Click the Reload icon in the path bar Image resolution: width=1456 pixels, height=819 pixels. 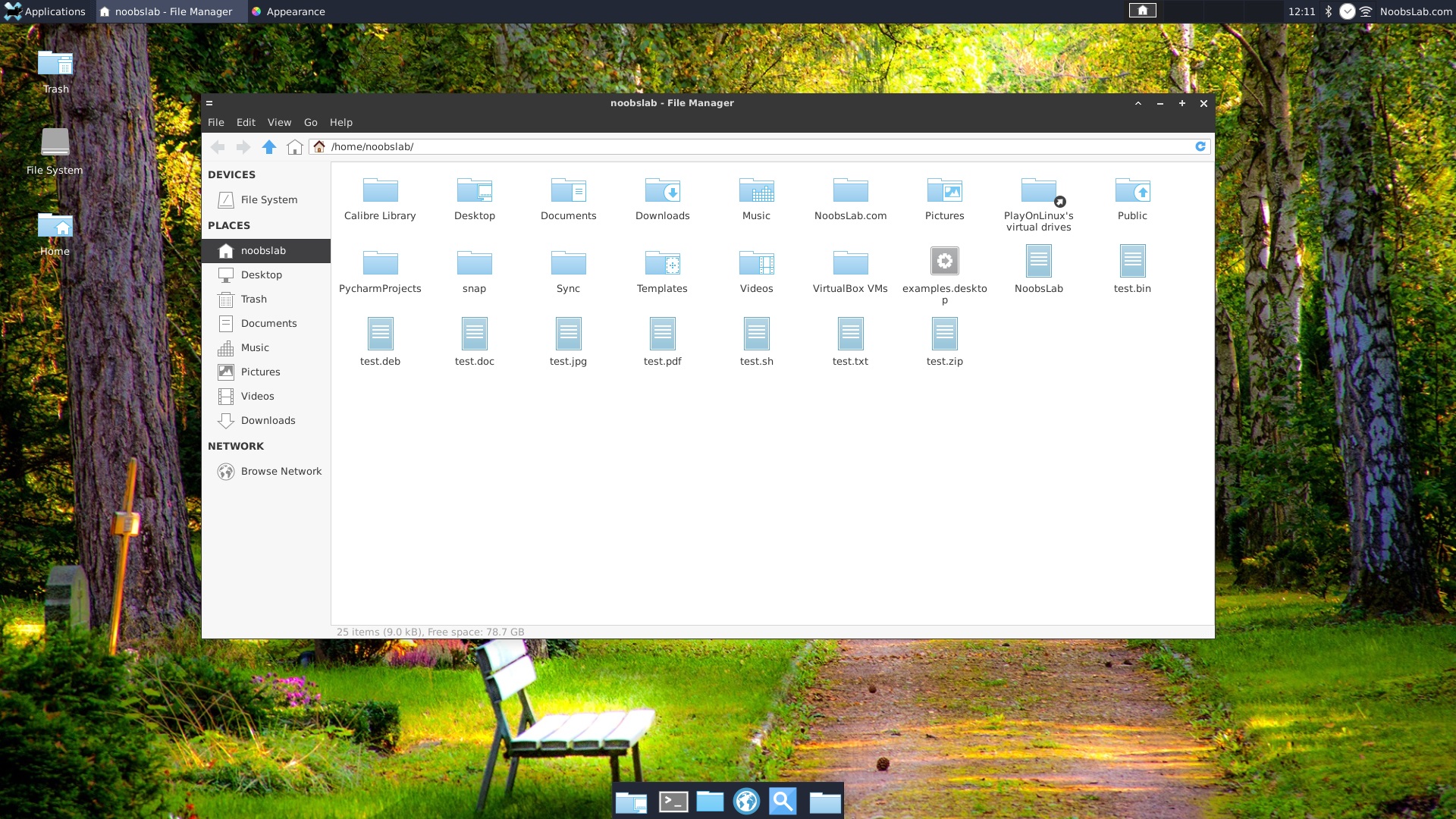coord(1200,146)
